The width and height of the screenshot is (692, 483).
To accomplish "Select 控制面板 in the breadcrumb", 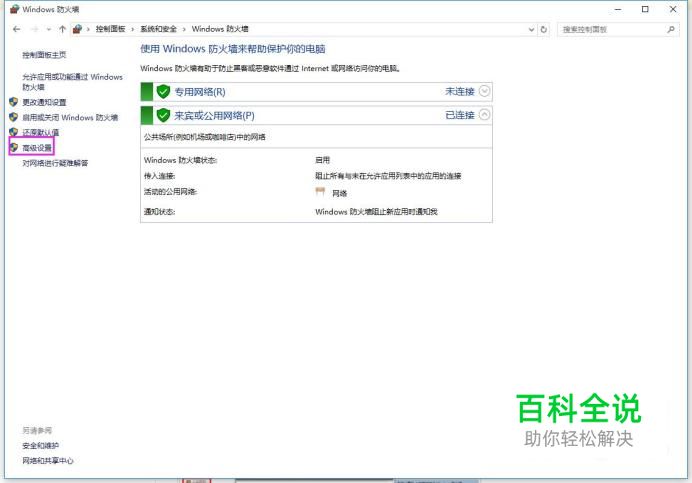I will (110, 29).
